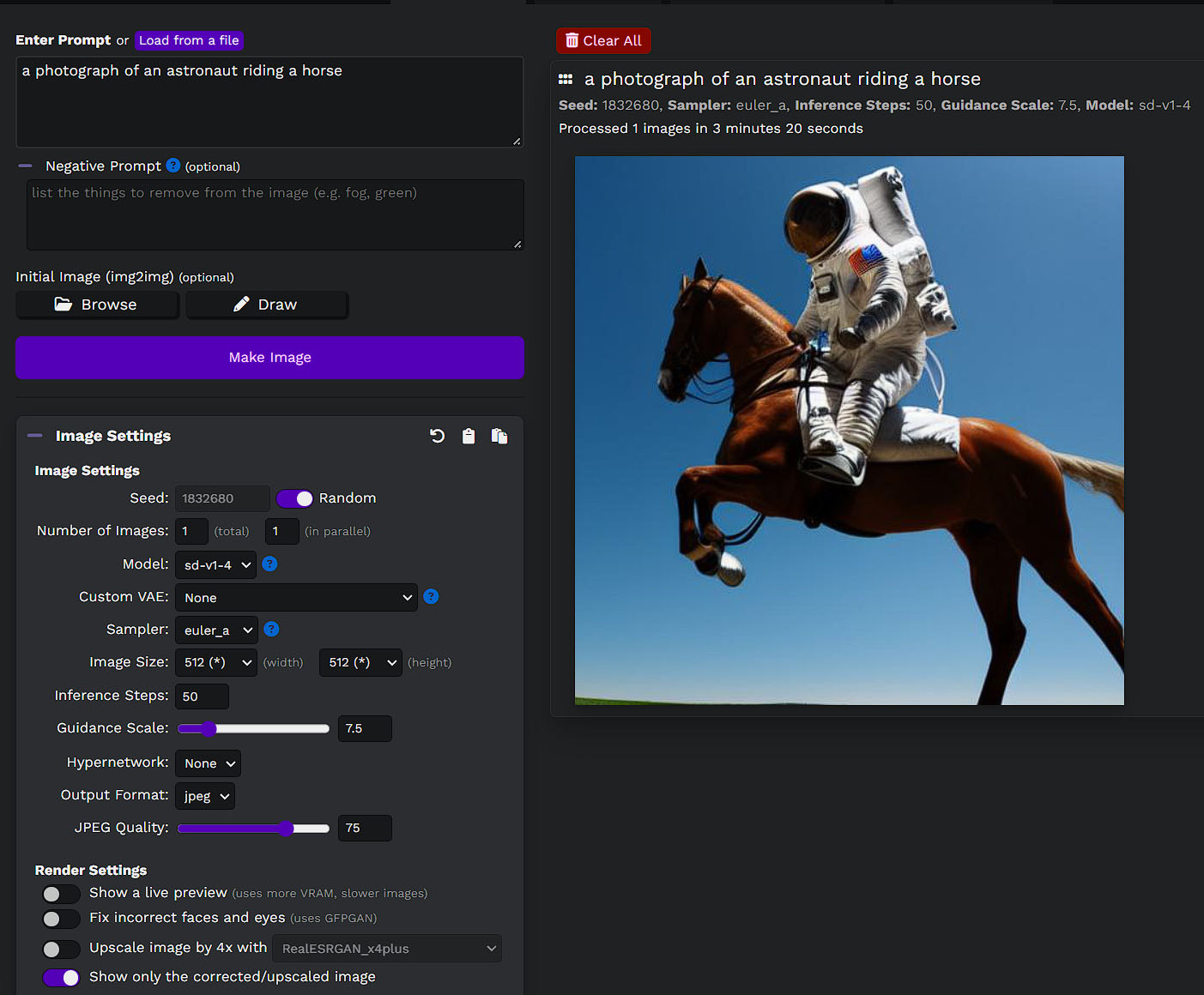
Task: Open the Sampler euler_a dropdown
Action: [x=216, y=630]
